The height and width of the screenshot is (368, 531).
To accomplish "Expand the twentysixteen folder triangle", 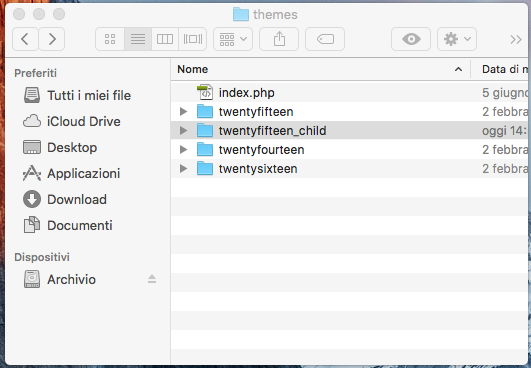I will coord(183,168).
